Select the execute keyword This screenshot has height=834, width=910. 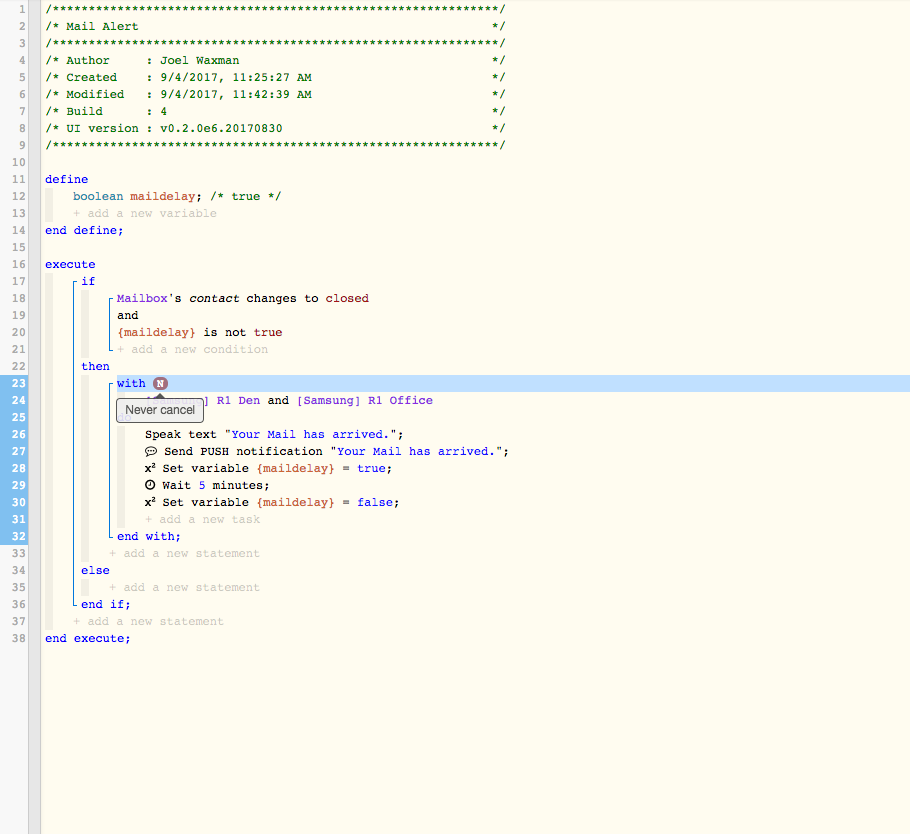pos(70,265)
